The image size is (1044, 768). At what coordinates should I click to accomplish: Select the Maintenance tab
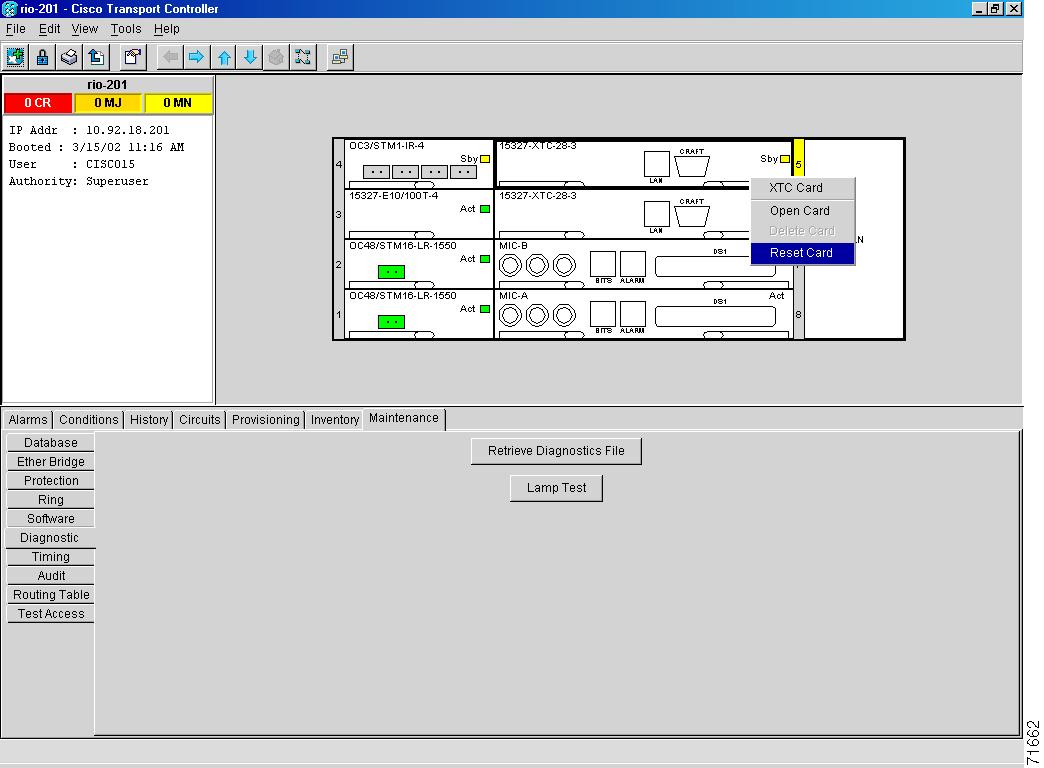coord(404,418)
